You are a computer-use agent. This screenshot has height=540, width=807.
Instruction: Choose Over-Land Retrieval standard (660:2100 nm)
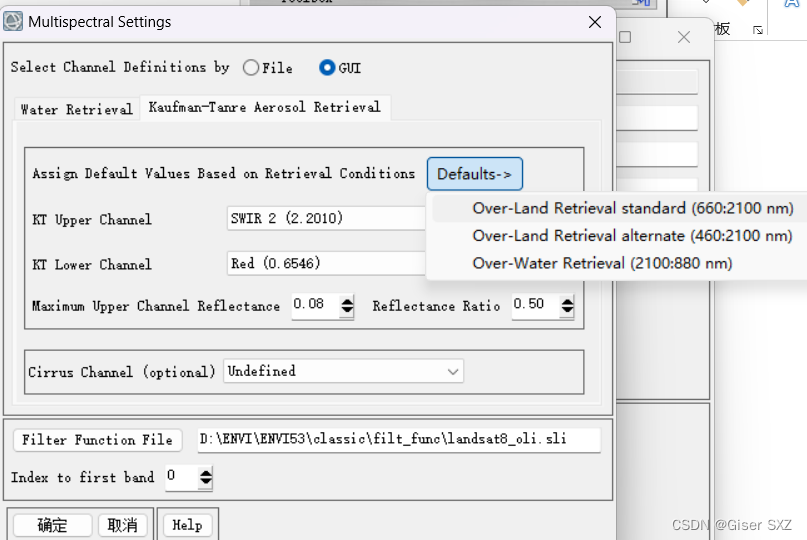tap(633, 208)
